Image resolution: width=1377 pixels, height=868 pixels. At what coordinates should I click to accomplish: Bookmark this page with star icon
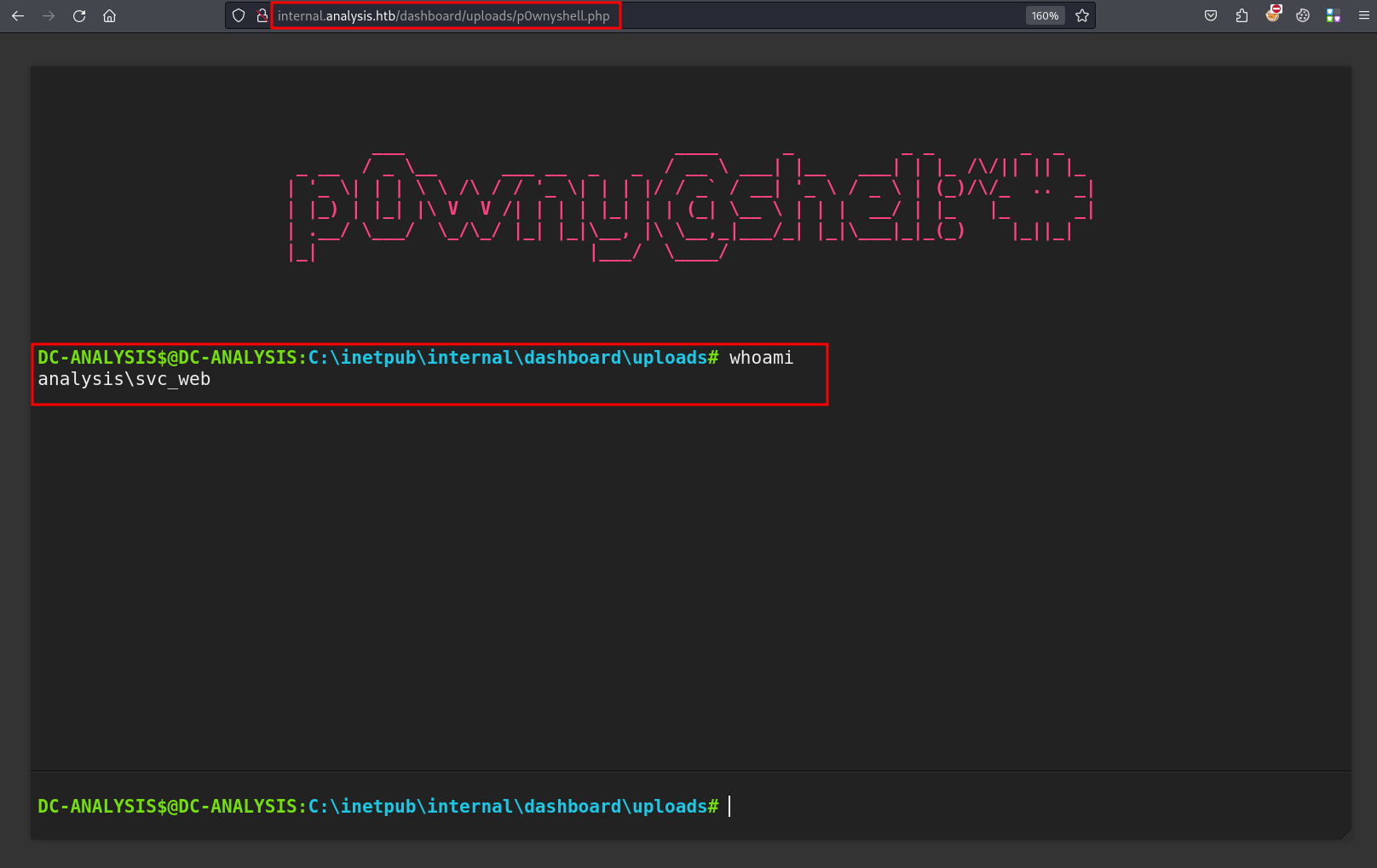click(1082, 15)
